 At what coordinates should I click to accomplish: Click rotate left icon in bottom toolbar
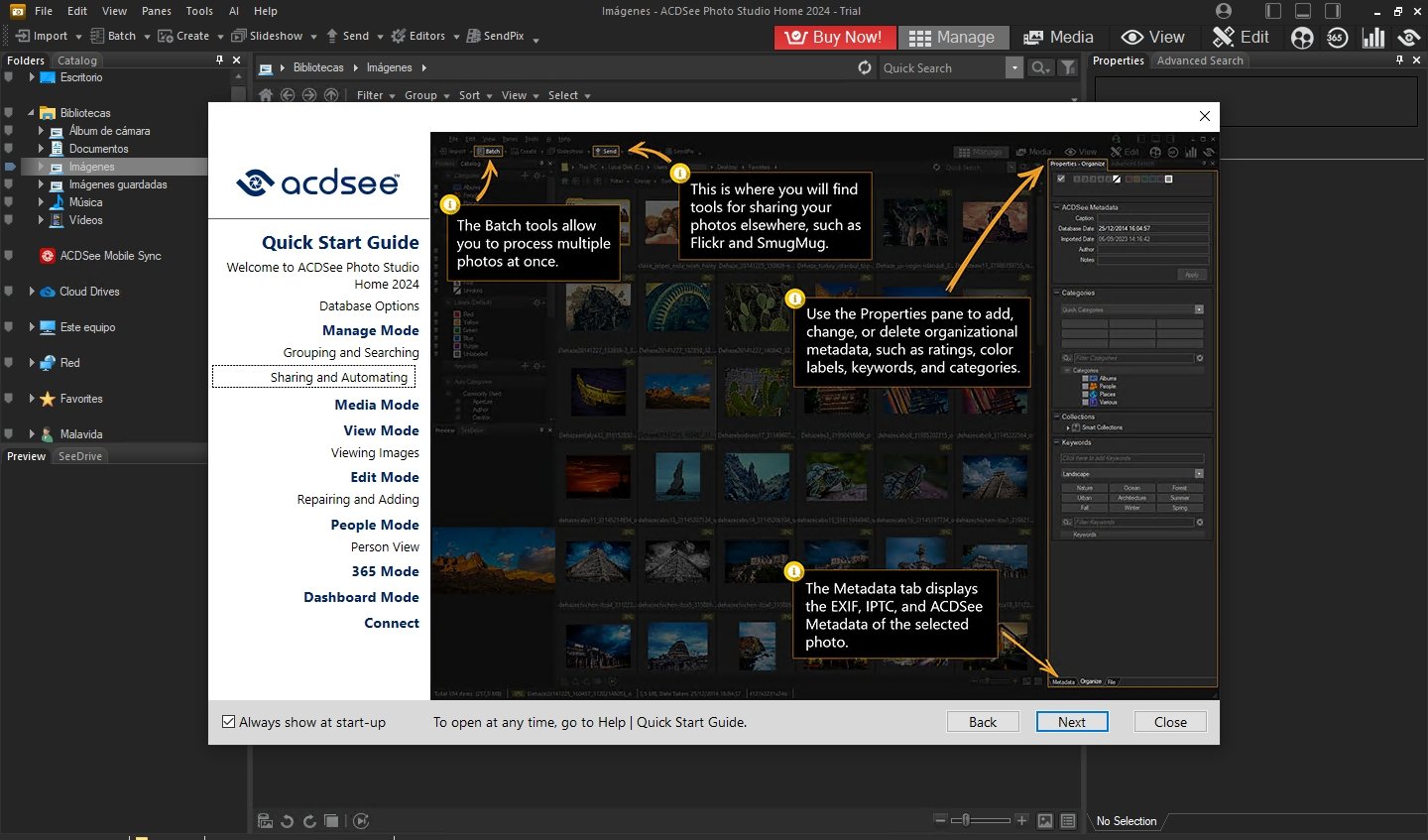(288, 821)
